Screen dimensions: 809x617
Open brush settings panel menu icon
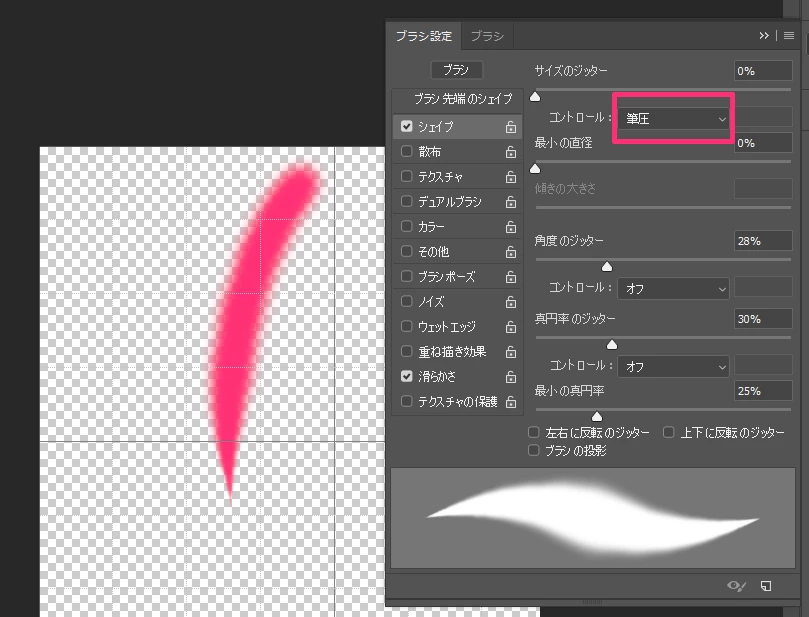(788, 36)
